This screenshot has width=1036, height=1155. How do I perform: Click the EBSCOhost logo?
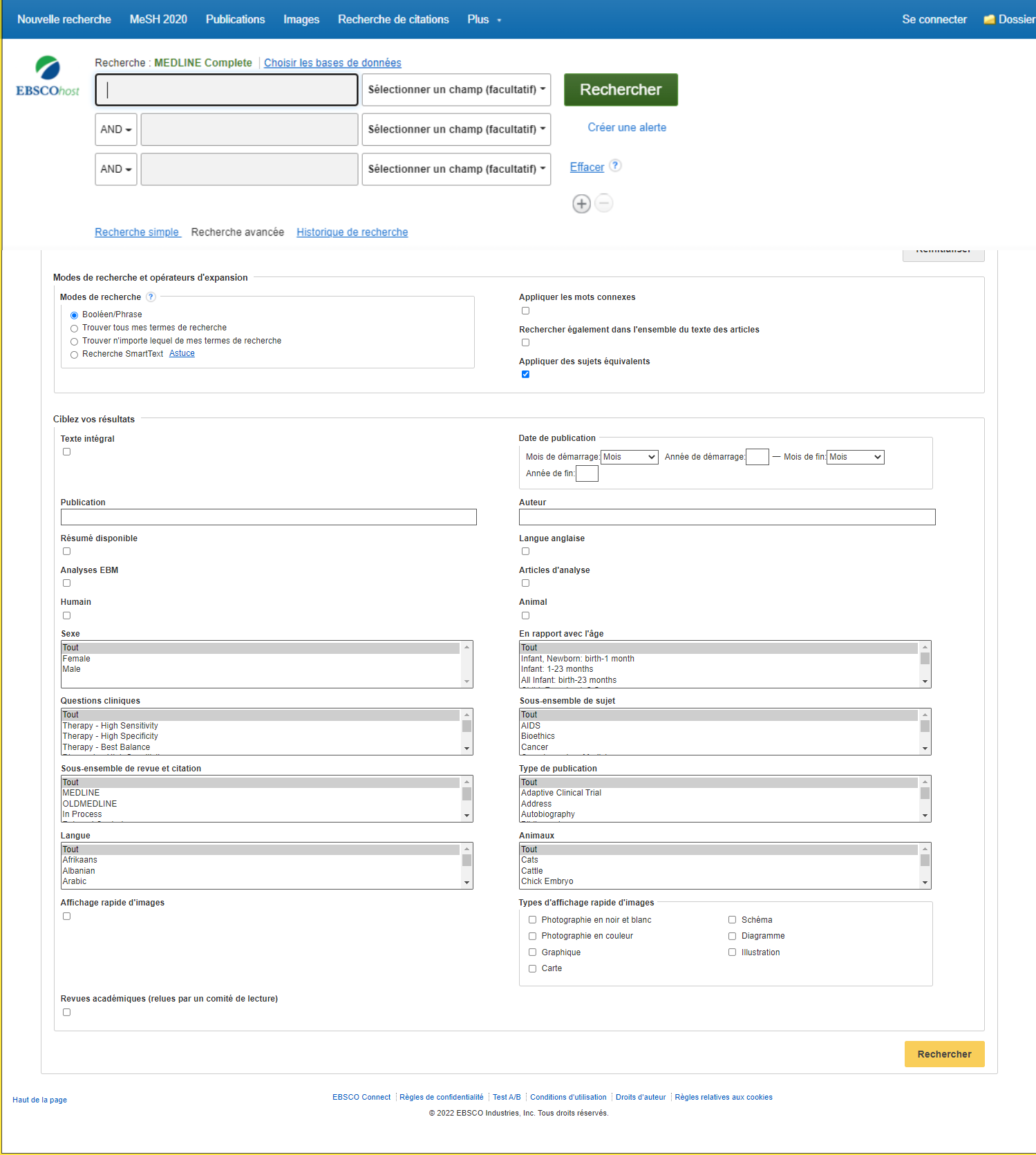click(48, 77)
